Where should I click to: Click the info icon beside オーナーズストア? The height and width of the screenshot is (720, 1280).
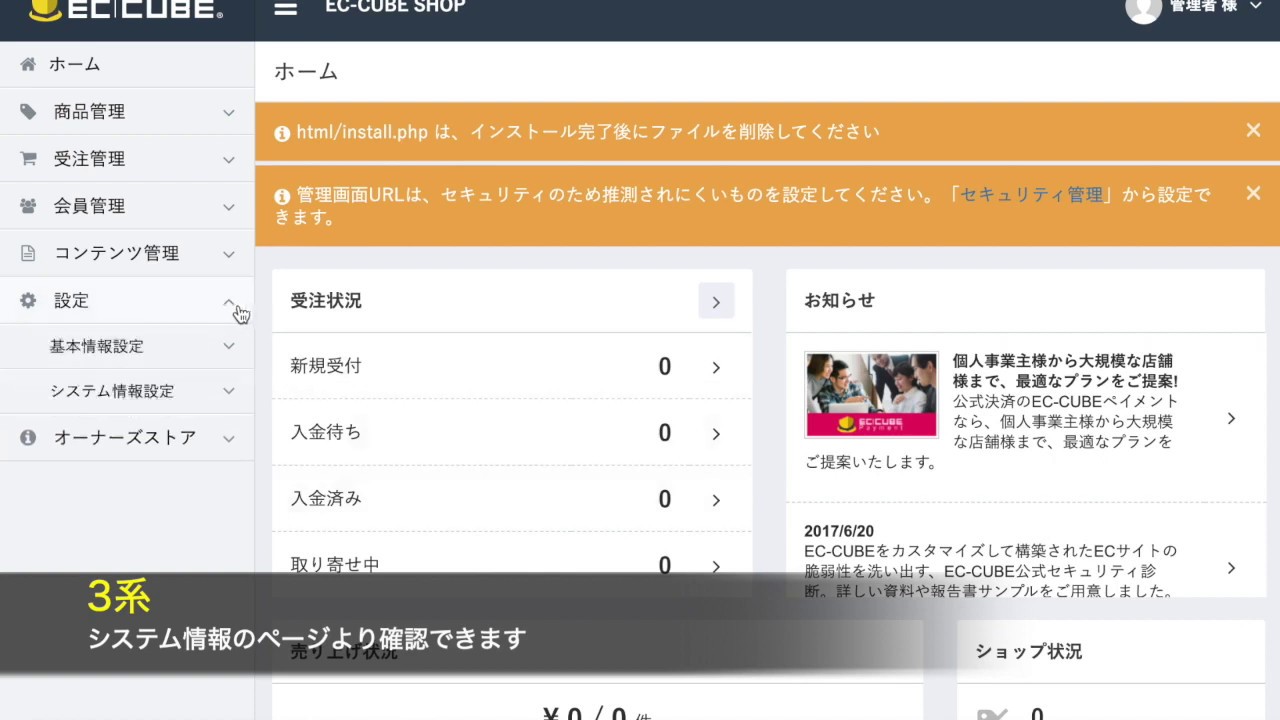[28, 437]
